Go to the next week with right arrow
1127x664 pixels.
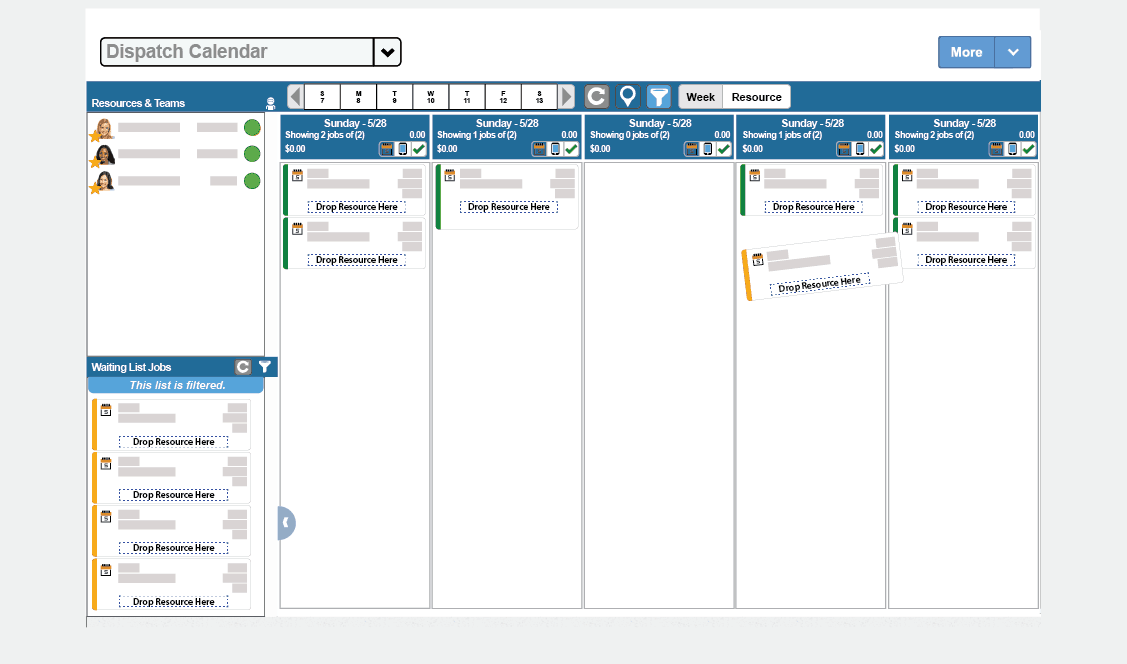tap(566, 96)
